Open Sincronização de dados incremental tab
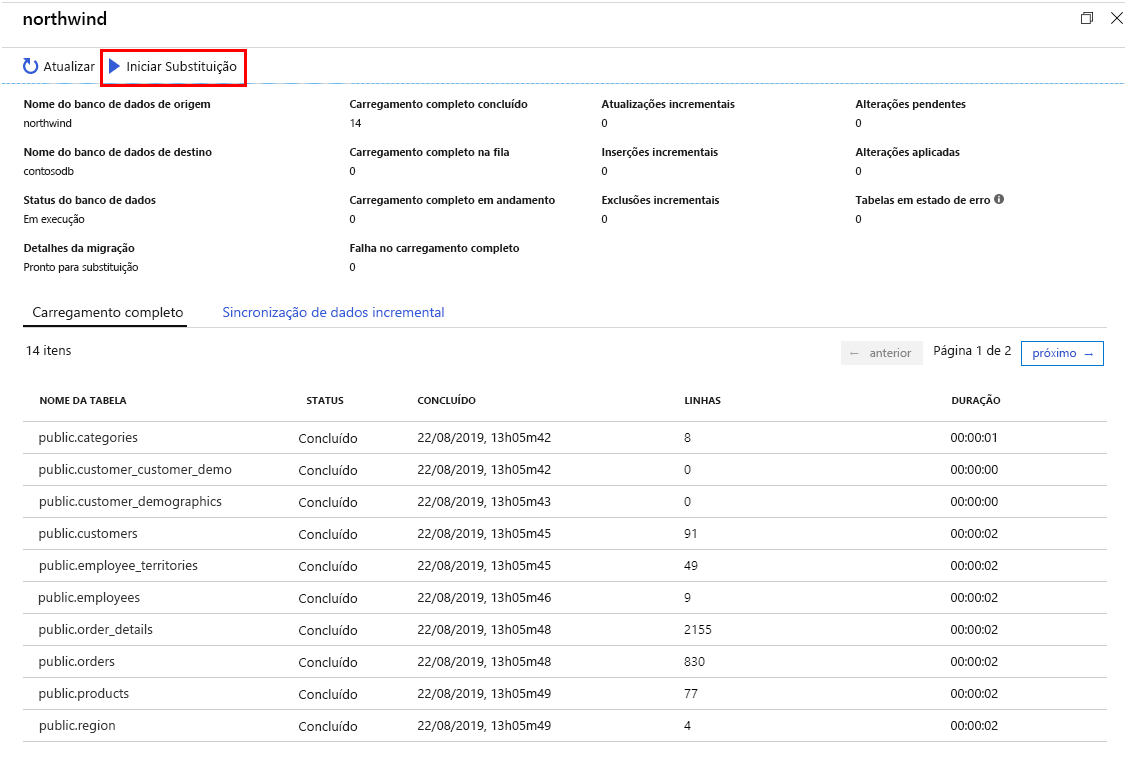 tap(333, 313)
